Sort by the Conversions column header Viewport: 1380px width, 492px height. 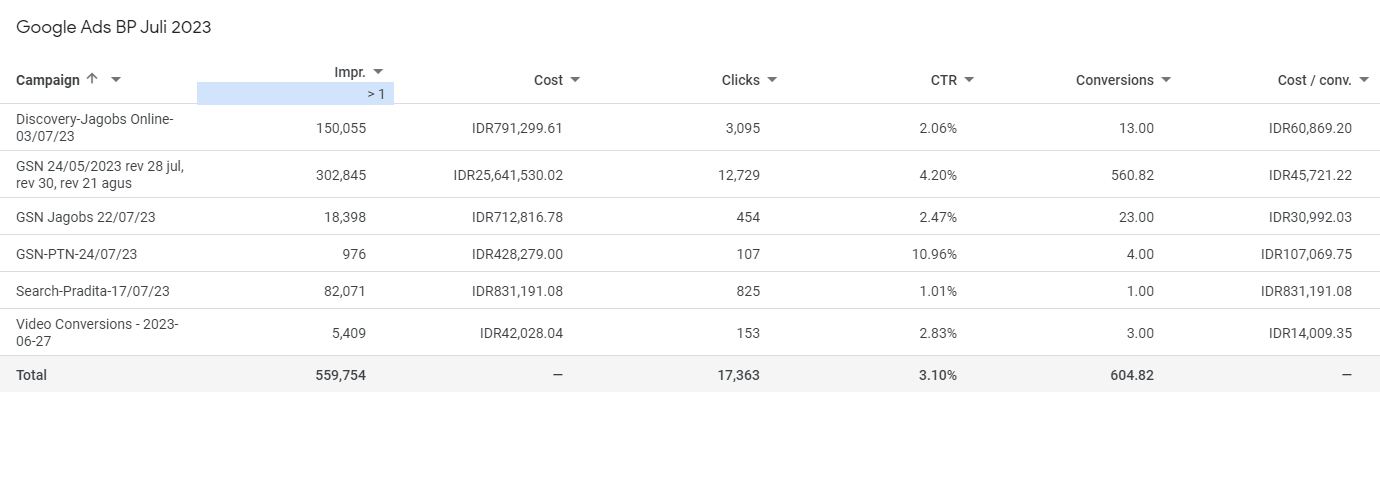[x=1114, y=80]
